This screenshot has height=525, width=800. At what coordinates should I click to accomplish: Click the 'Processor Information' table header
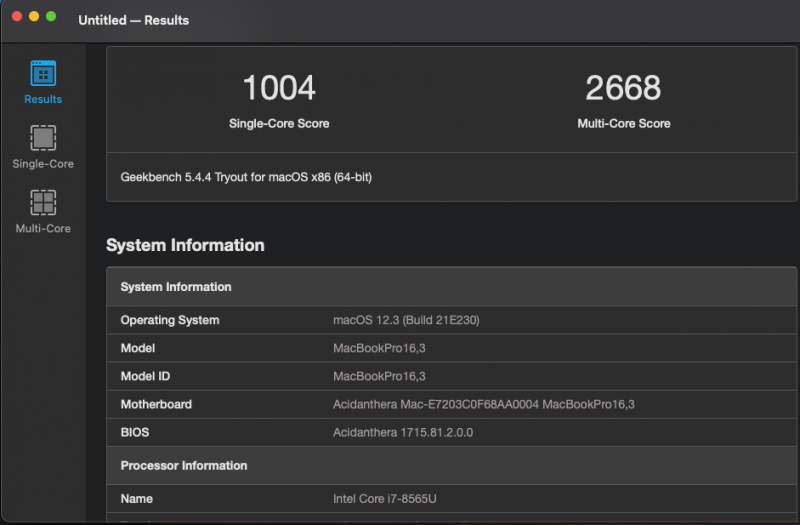tap(452, 465)
